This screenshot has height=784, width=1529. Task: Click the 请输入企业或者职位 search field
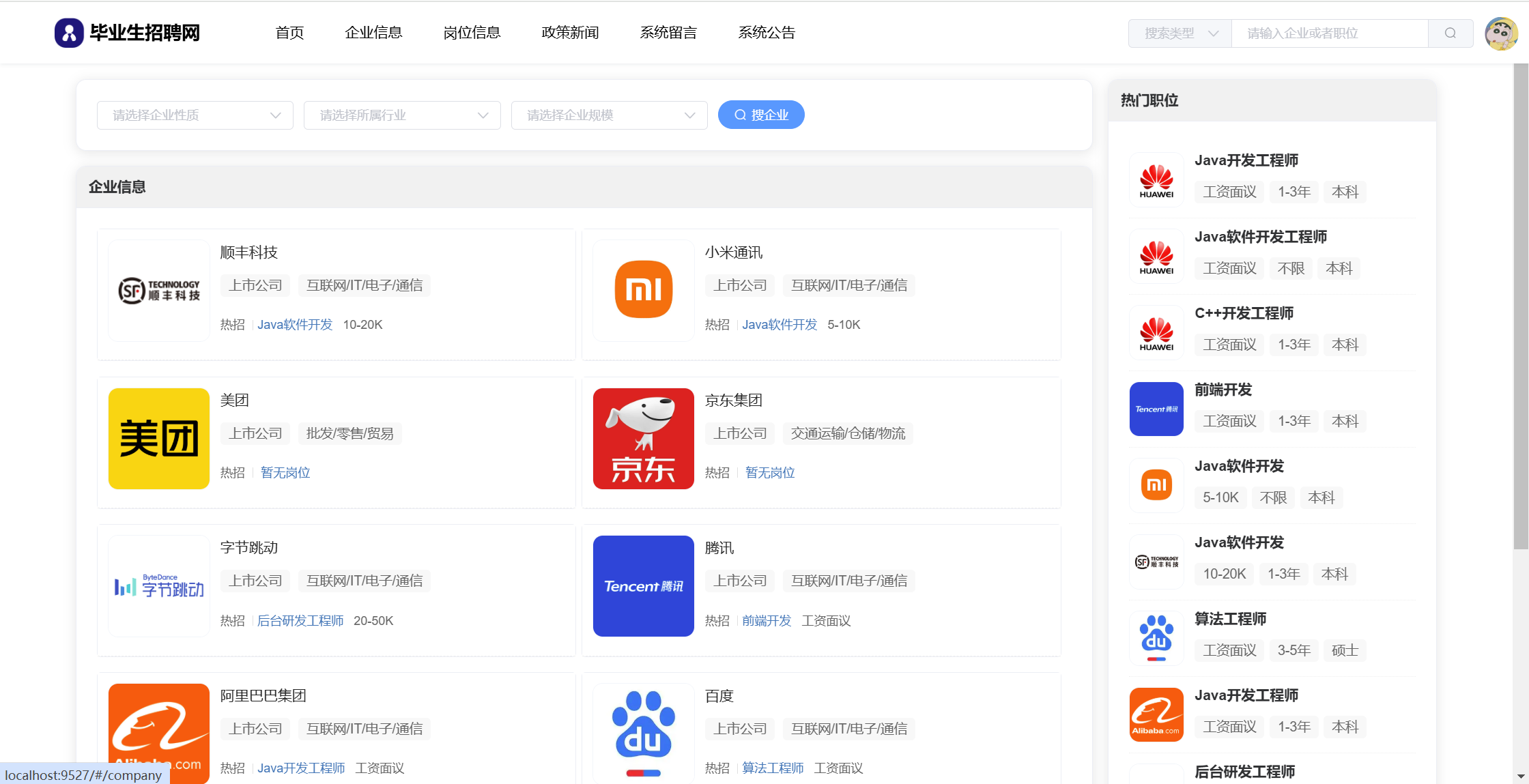click(1329, 33)
